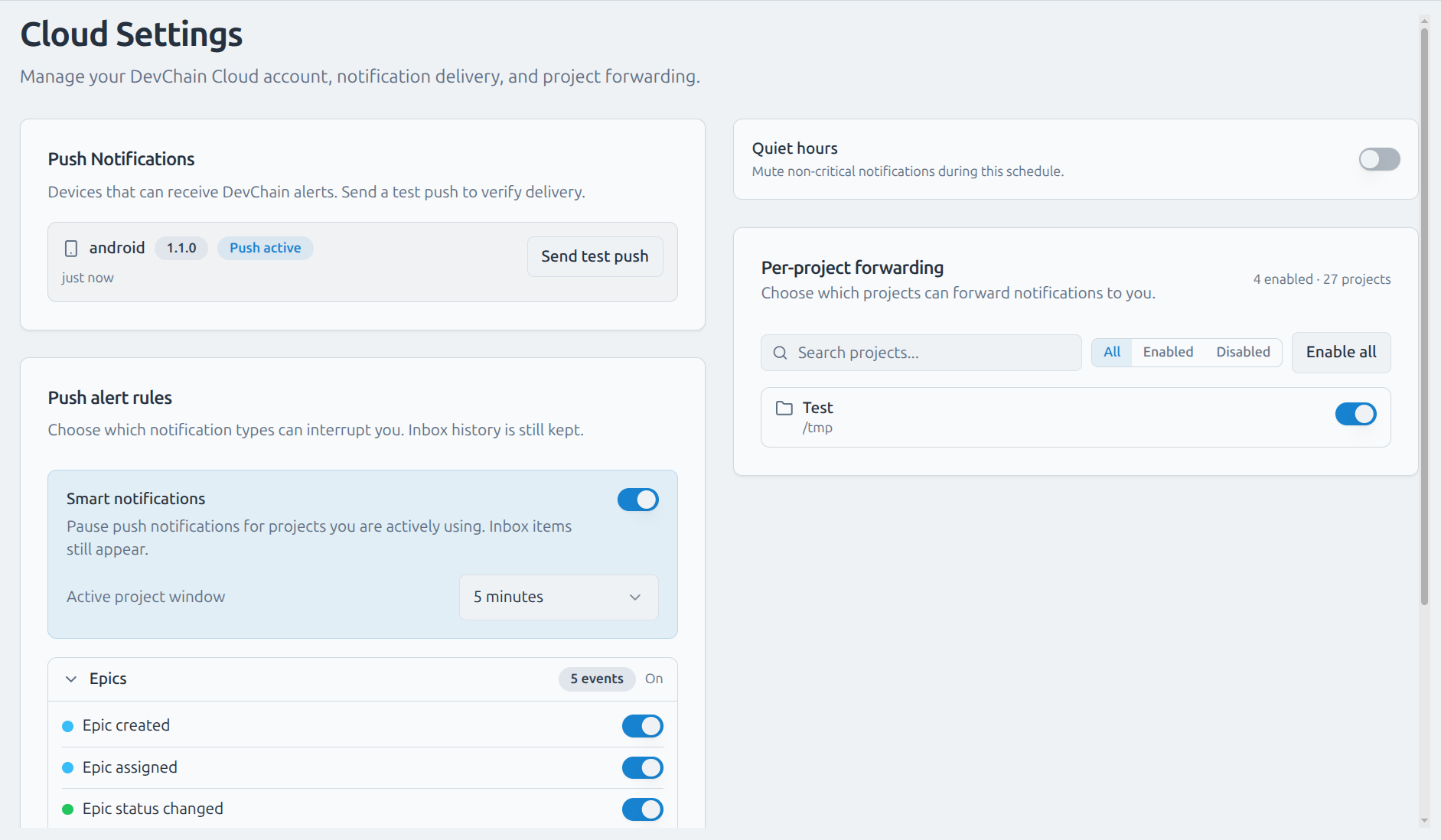Collapse the Epics section chevron

click(71, 679)
